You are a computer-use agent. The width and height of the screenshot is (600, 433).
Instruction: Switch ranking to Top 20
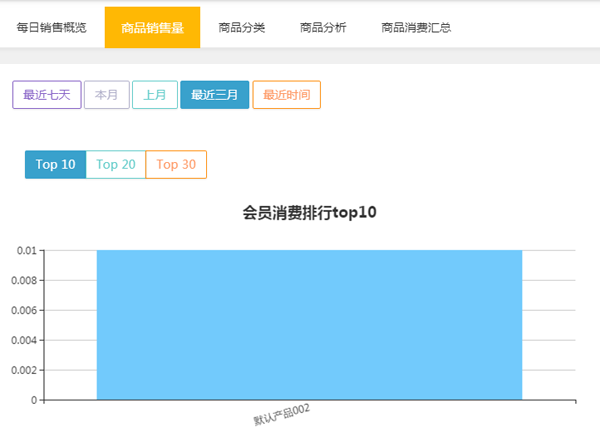coord(116,165)
